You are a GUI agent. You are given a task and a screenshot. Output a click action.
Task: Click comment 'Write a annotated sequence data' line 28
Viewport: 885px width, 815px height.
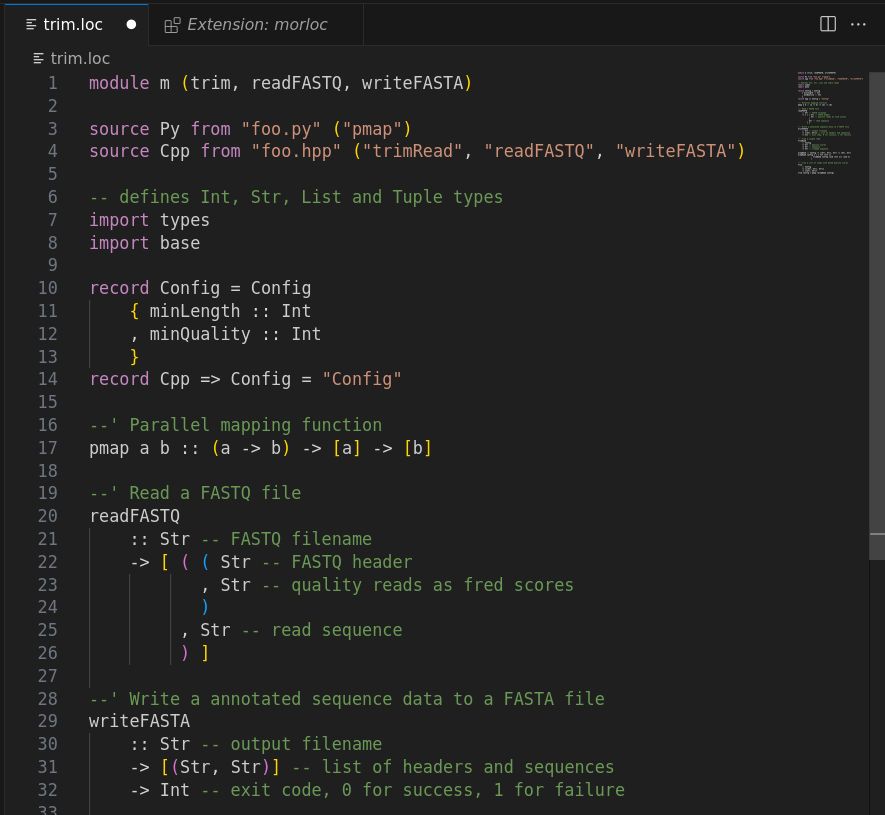(x=366, y=699)
